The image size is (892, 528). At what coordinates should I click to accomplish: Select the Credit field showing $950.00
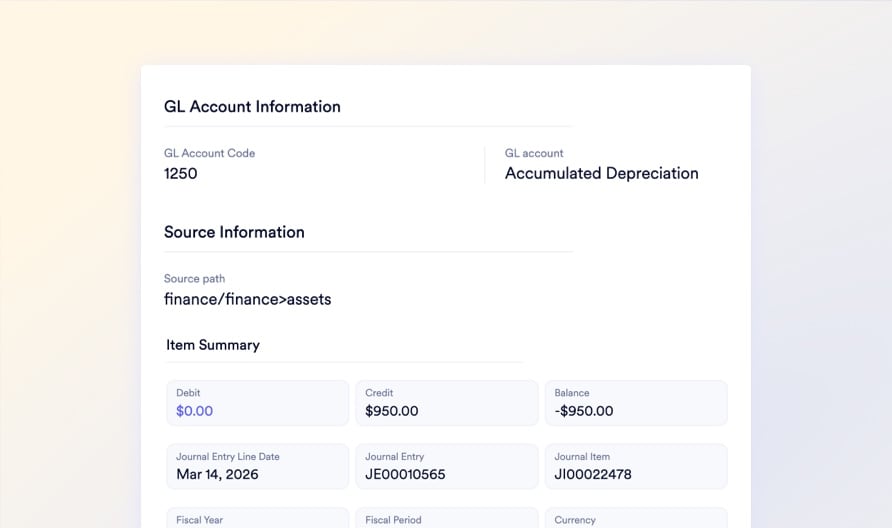(446, 403)
